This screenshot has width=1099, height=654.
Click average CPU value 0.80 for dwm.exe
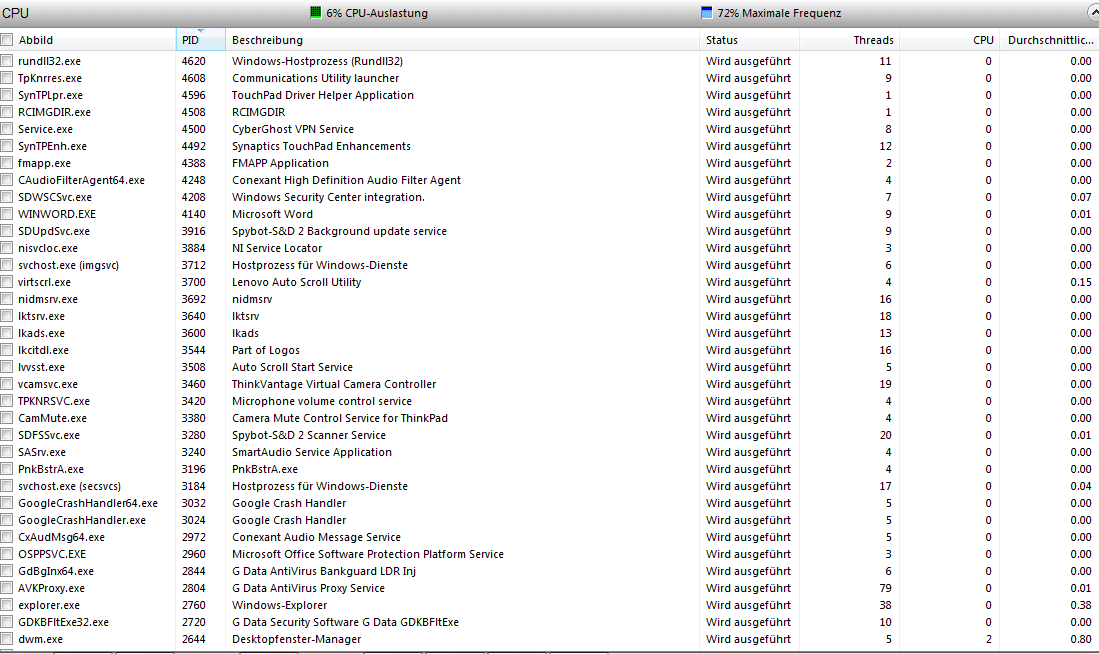1081,639
